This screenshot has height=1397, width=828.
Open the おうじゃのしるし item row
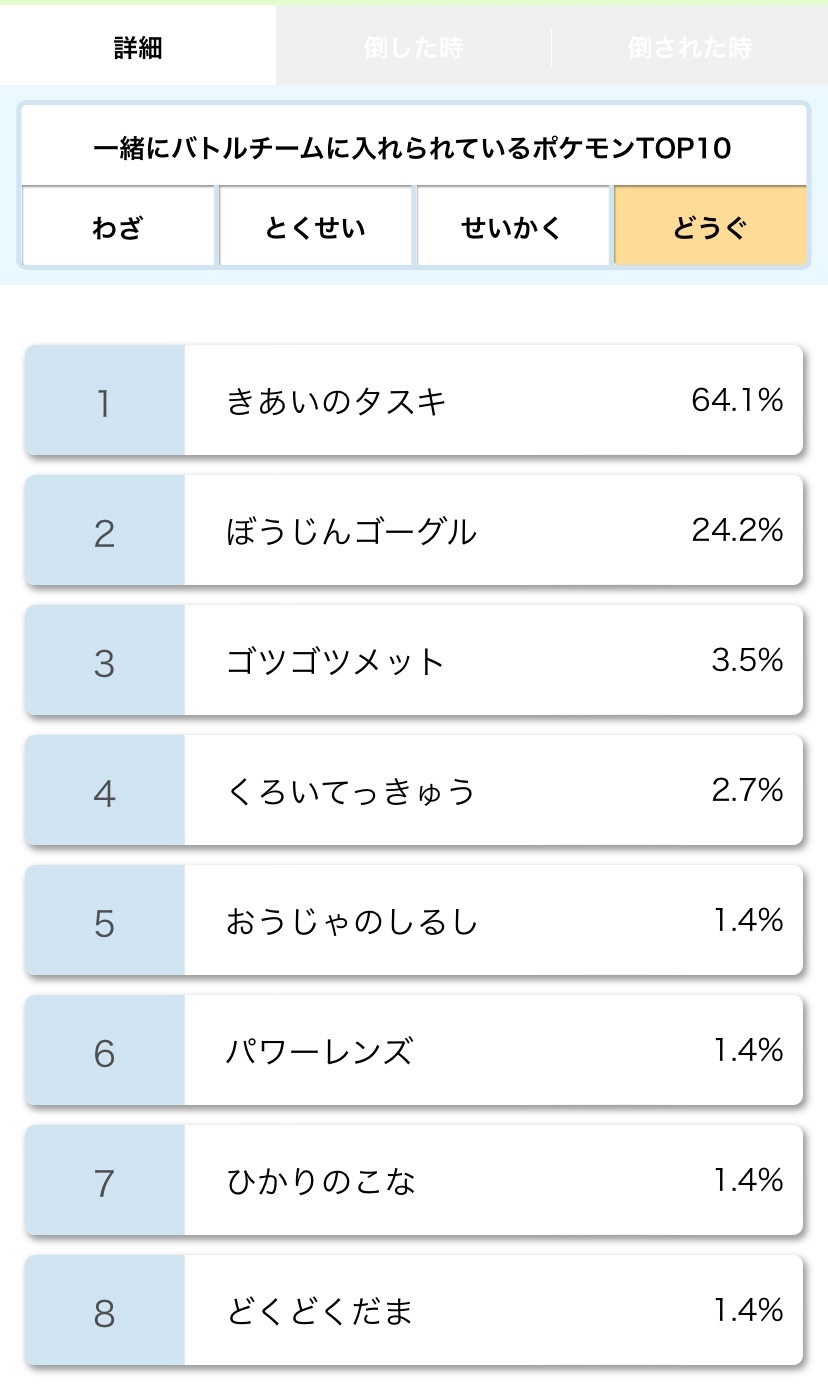414,921
